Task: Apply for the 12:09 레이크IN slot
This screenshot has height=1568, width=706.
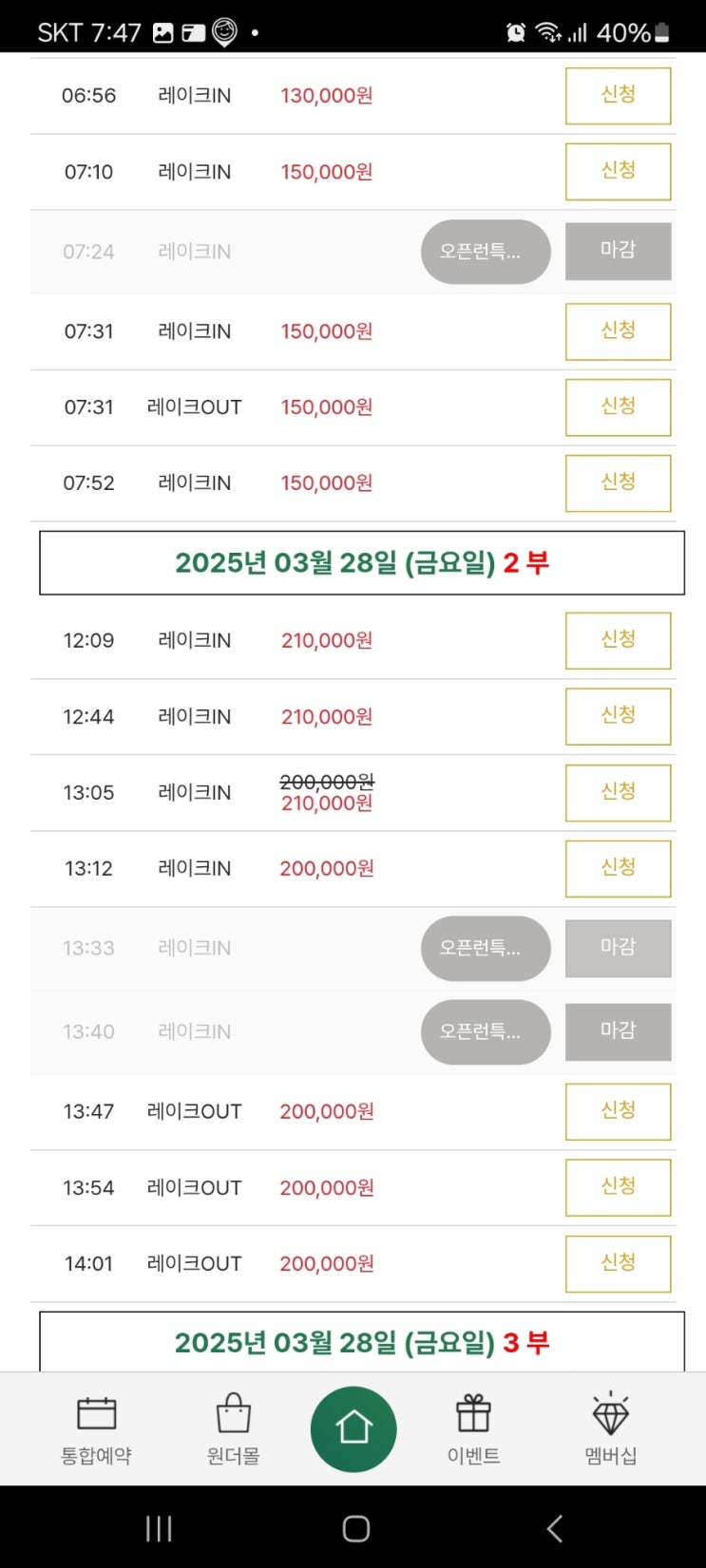Action: (x=618, y=640)
